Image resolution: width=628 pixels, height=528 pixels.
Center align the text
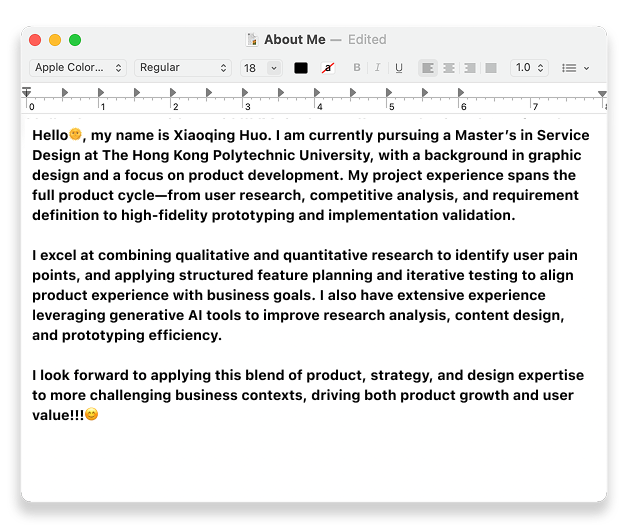coord(449,68)
